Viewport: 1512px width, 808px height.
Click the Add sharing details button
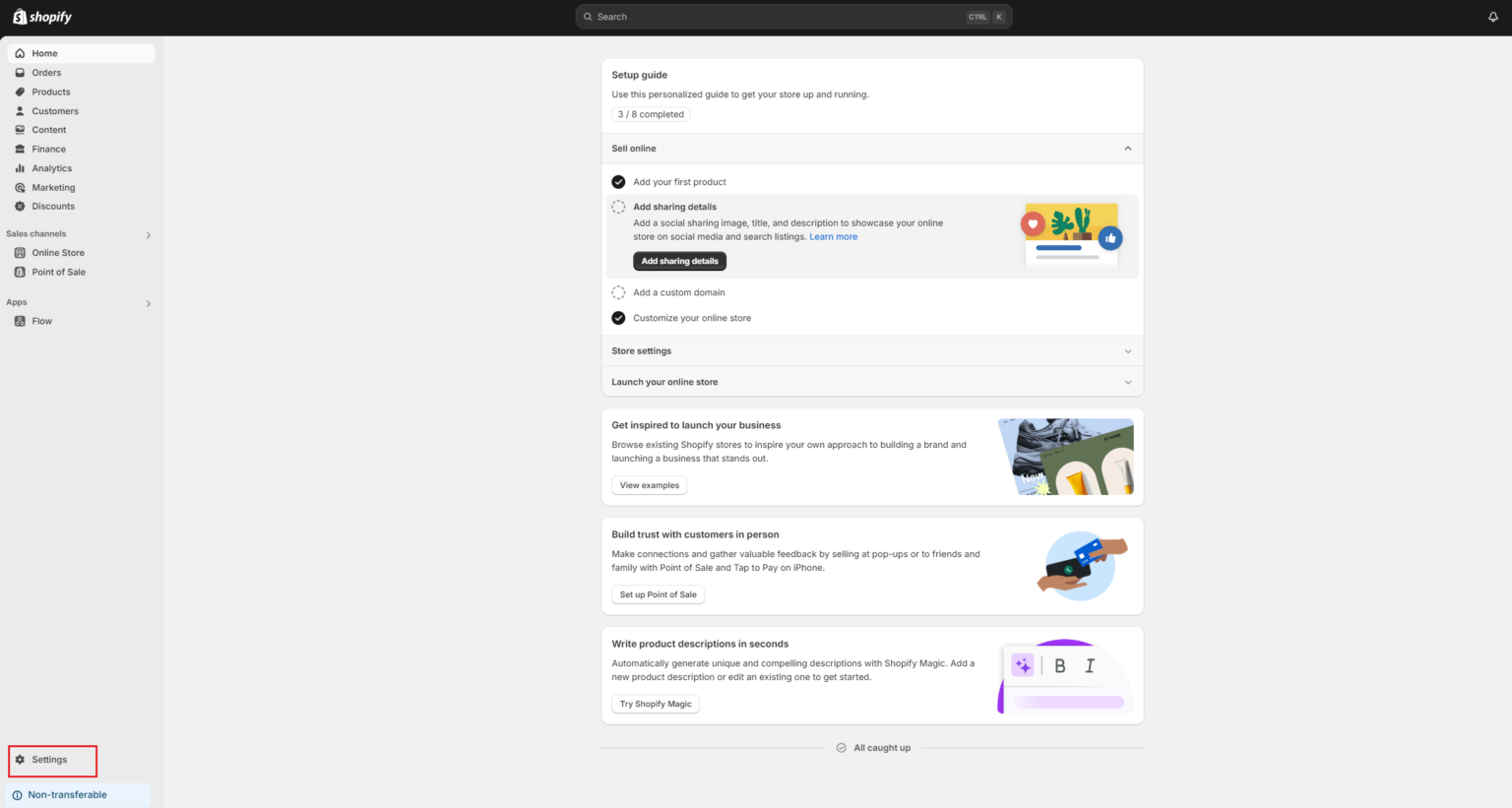point(679,261)
